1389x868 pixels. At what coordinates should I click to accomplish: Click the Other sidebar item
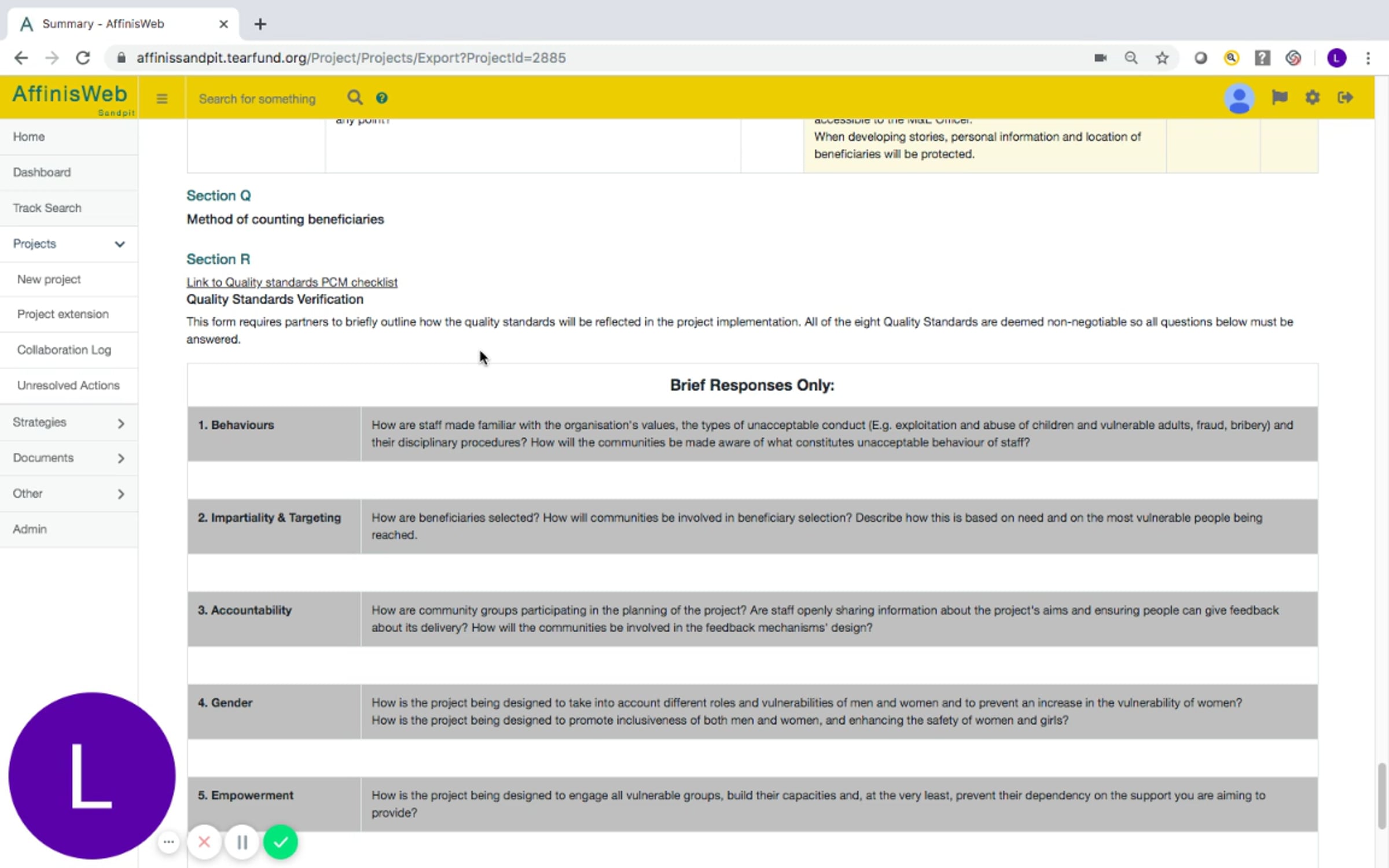tap(69, 494)
